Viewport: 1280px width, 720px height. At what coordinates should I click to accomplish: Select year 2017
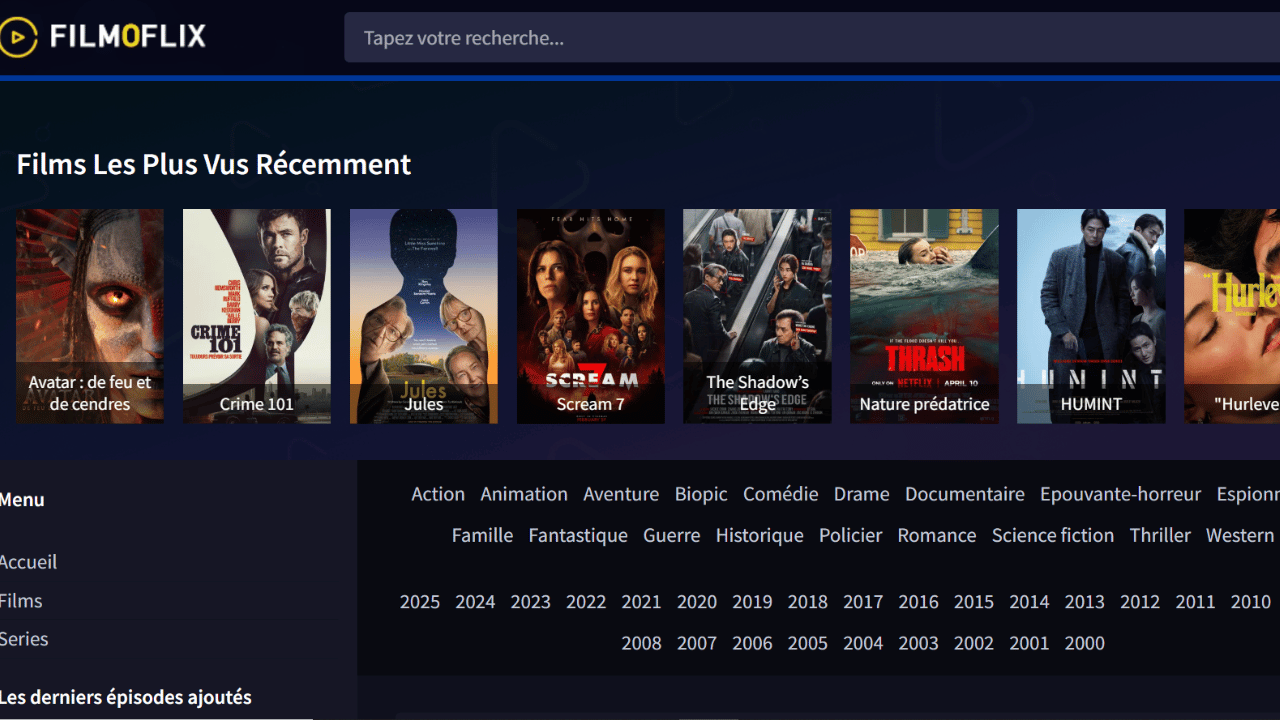pos(863,601)
